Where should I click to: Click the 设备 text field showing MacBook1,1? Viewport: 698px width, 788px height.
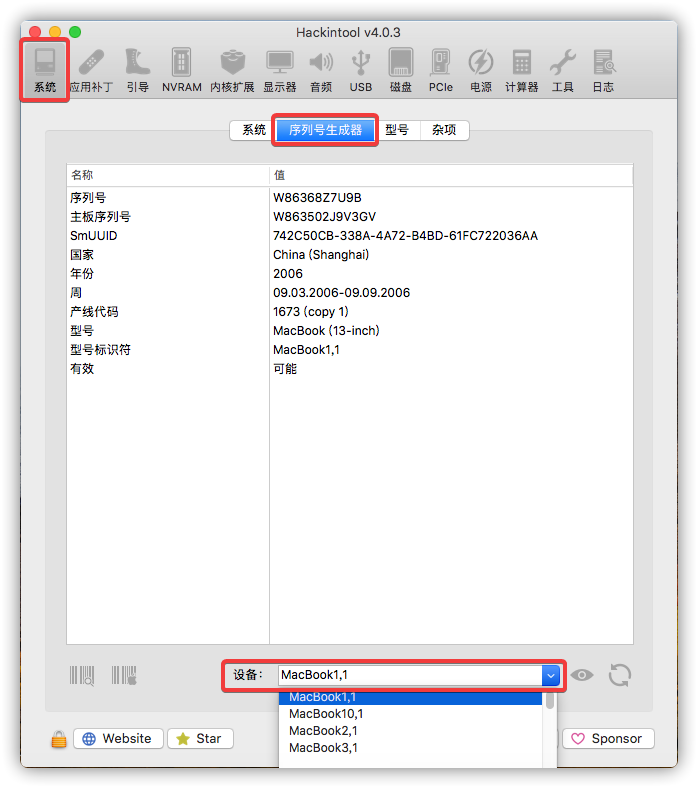tap(410, 675)
